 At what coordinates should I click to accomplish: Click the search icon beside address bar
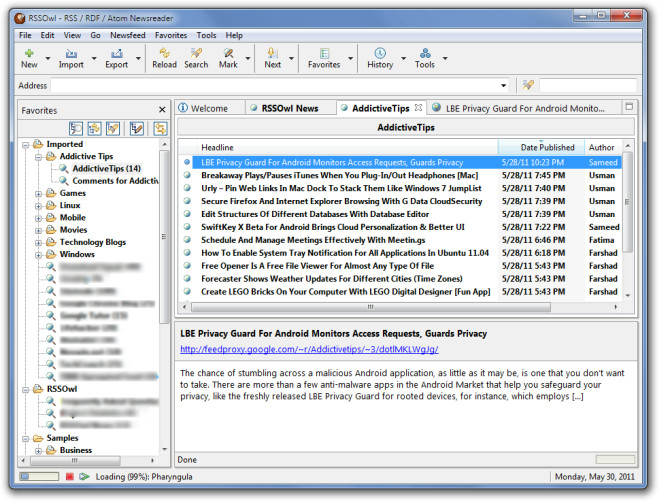(528, 85)
